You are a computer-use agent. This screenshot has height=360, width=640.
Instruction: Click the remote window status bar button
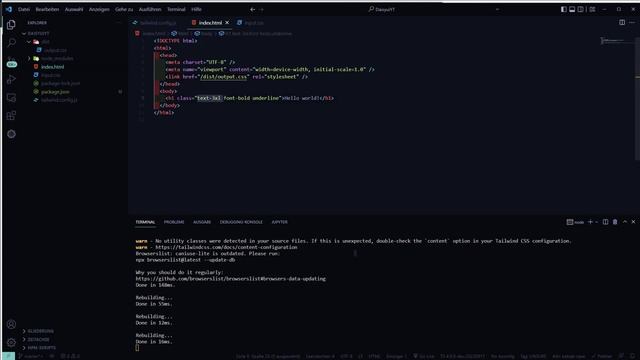click(x=8, y=356)
